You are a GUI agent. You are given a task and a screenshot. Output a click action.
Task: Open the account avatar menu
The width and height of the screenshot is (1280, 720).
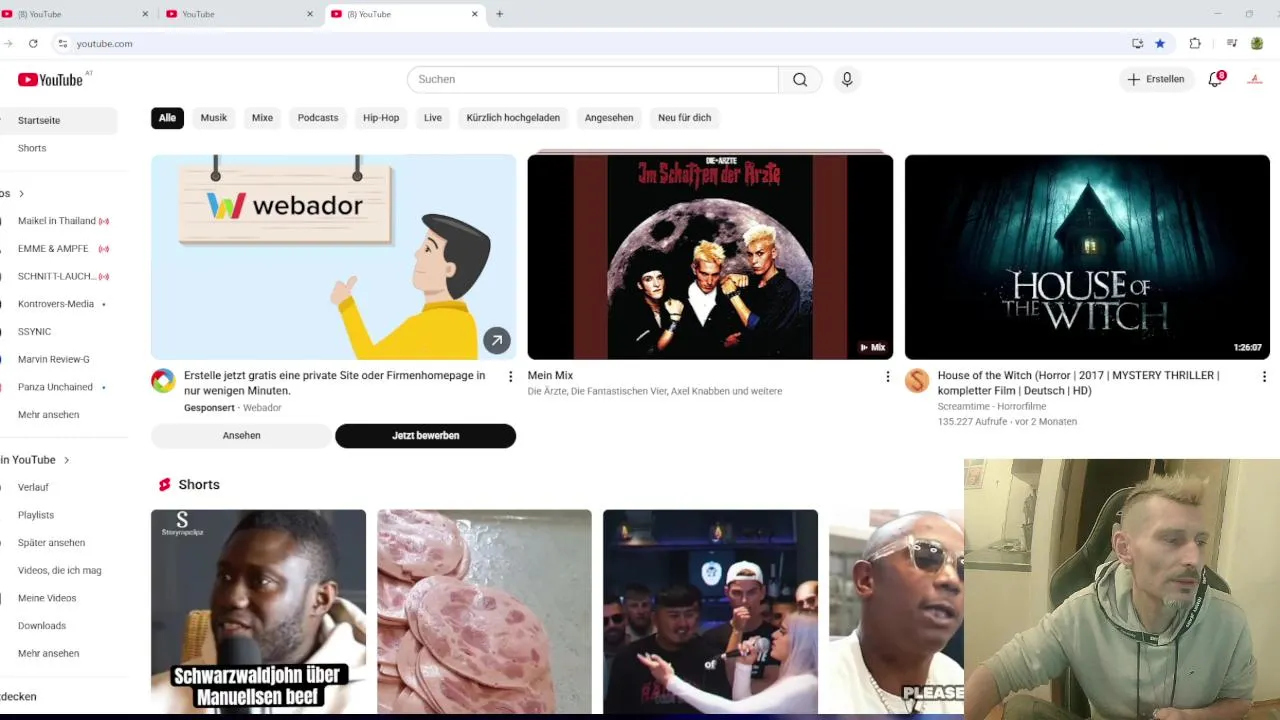pyautogui.click(x=1255, y=79)
